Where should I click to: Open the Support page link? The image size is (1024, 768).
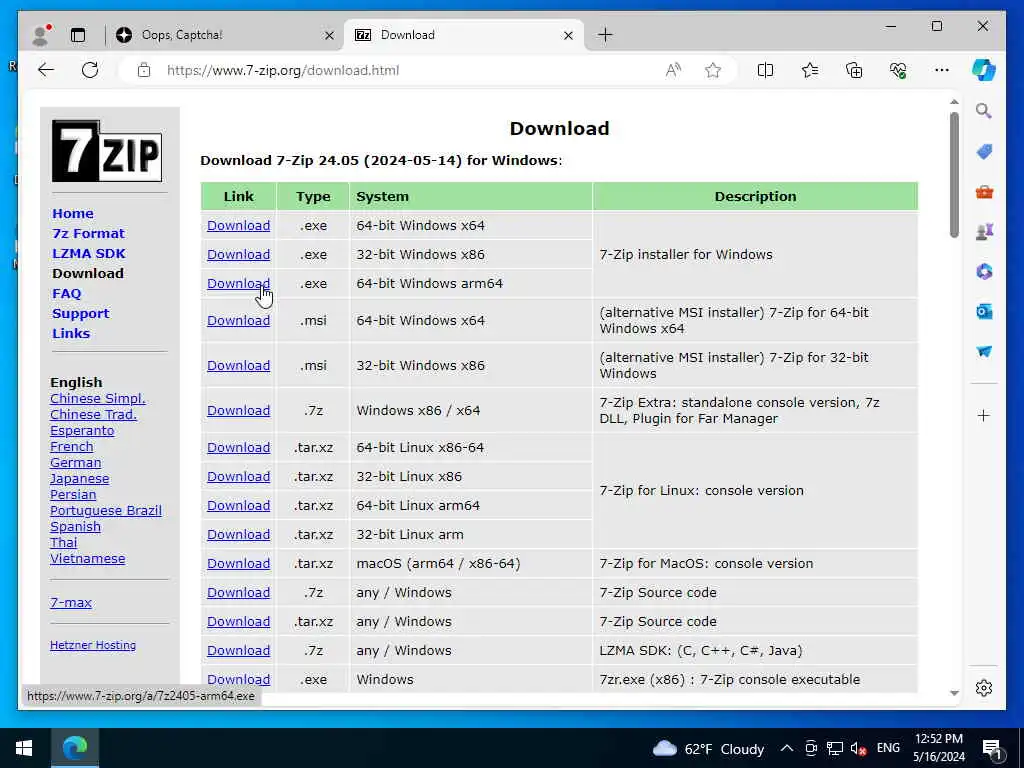tap(80, 313)
